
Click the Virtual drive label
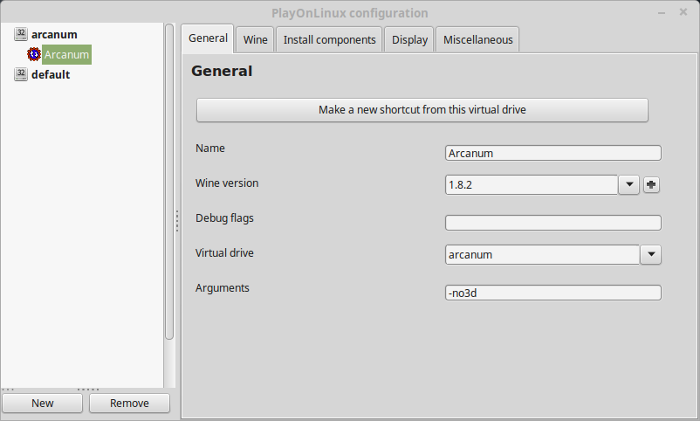[x=224, y=253]
